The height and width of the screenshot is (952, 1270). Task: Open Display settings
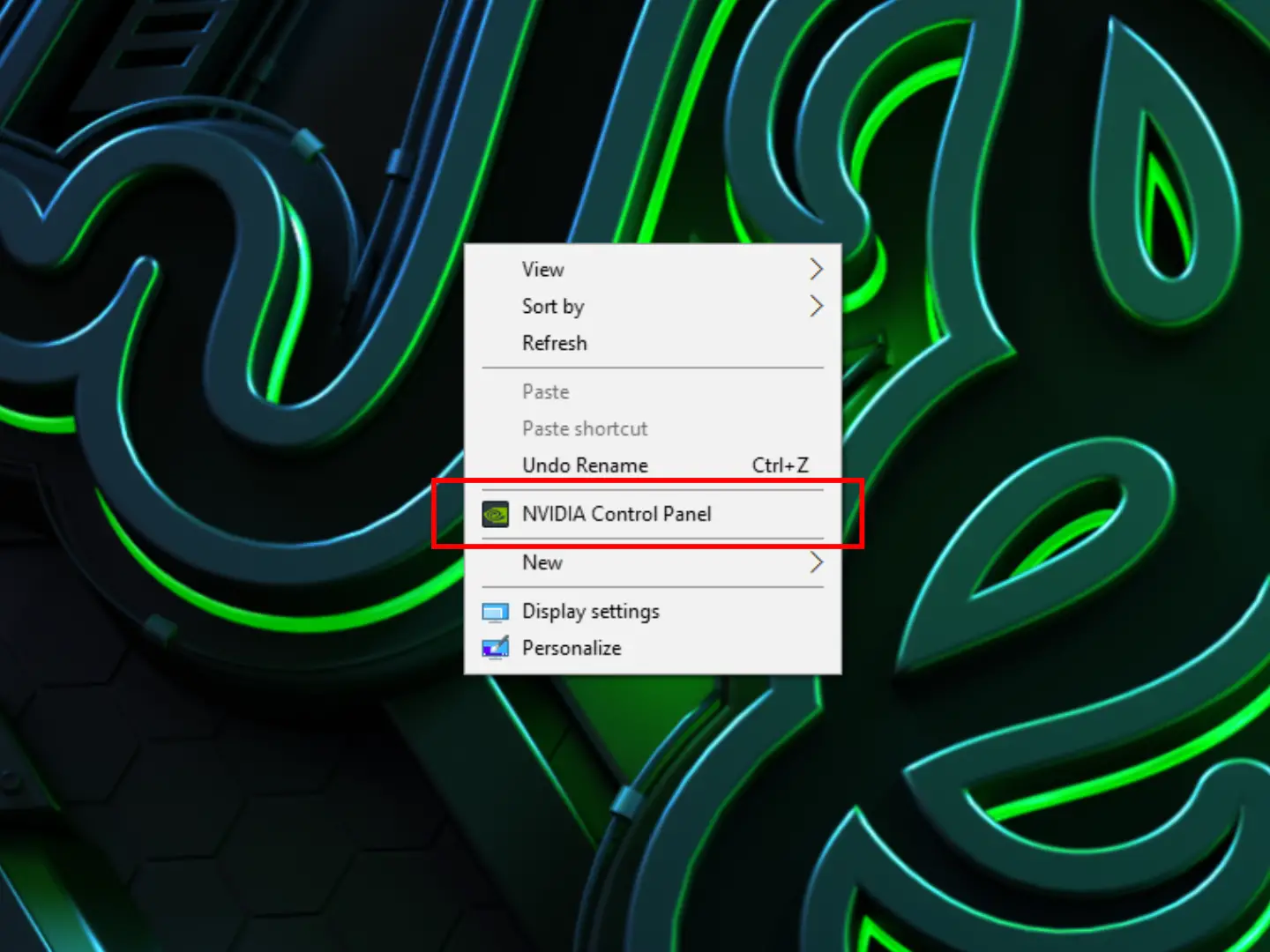click(590, 611)
